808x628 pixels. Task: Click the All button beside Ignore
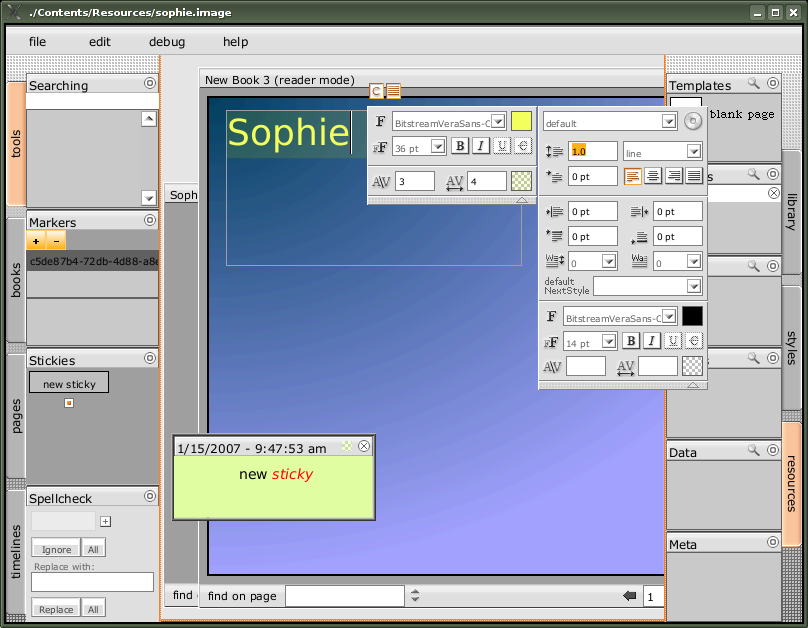(93, 549)
